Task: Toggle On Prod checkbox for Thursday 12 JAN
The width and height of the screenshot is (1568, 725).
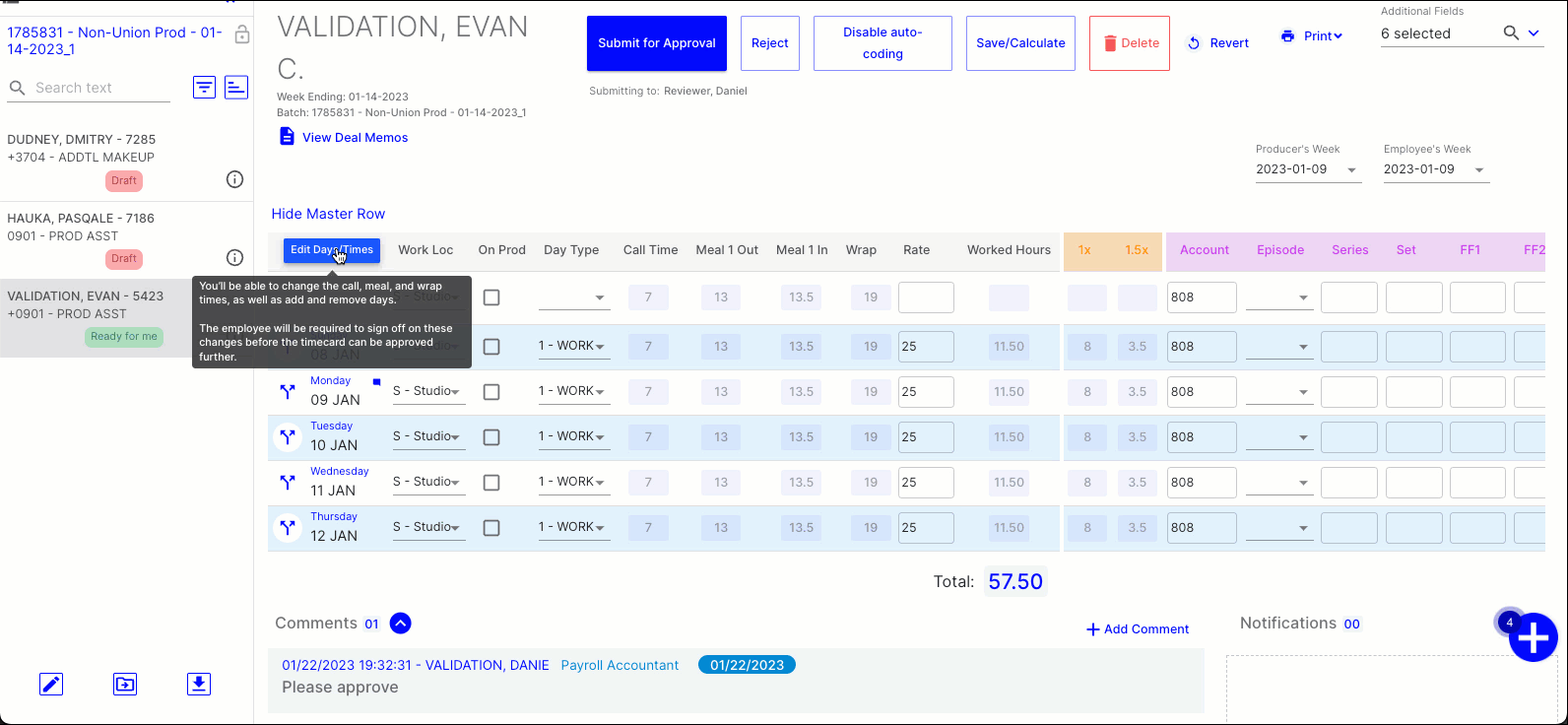Action: (x=491, y=528)
